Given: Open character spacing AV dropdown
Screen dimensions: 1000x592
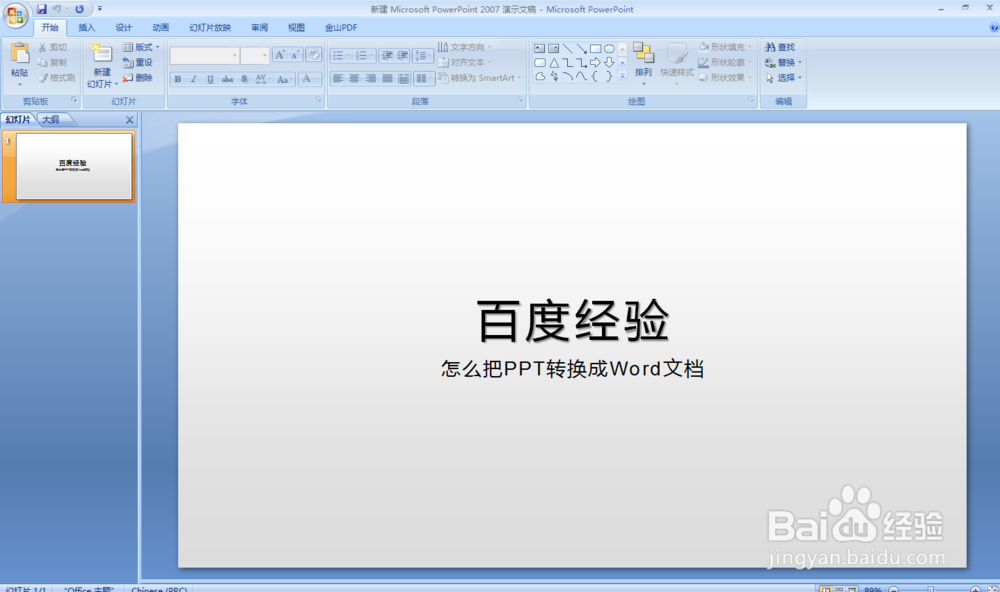Looking at the screenshot, I should tap(263, 79).
